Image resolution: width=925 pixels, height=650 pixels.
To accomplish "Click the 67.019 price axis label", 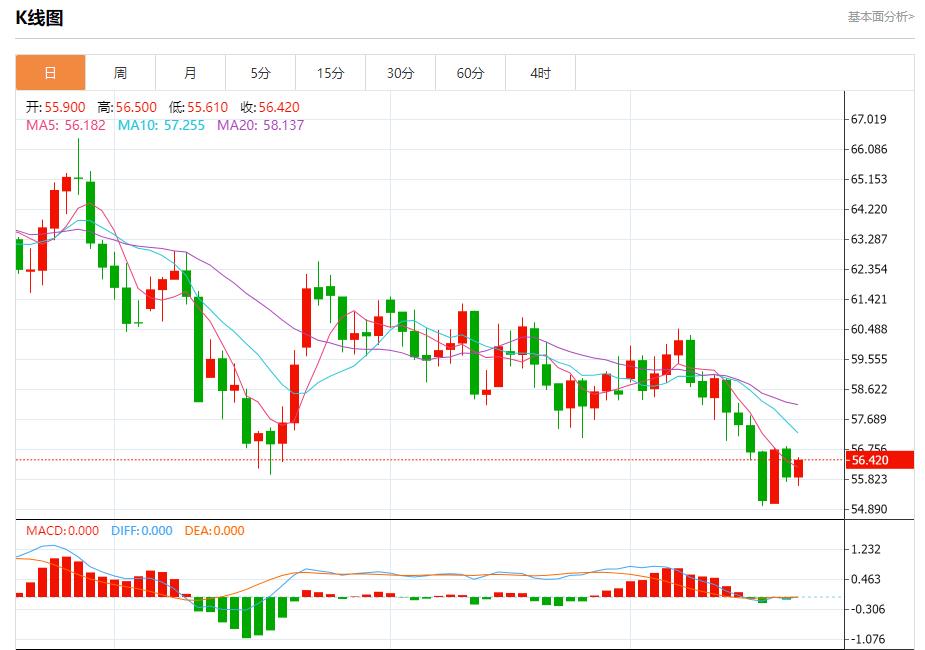I will coord(868,119).
